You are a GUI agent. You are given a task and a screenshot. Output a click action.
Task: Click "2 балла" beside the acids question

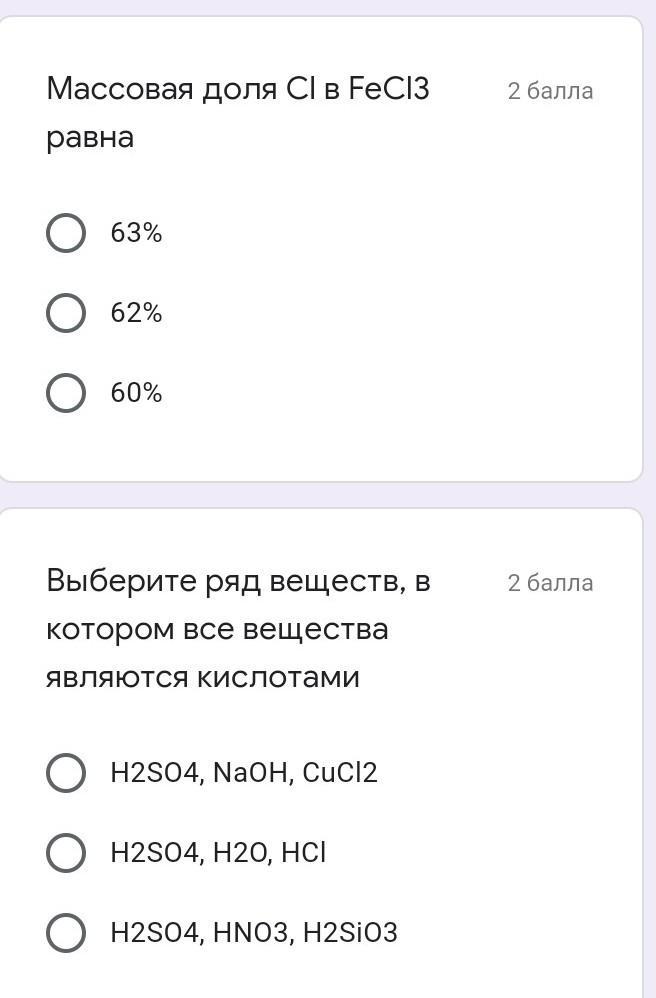click(x=550, y=583)
